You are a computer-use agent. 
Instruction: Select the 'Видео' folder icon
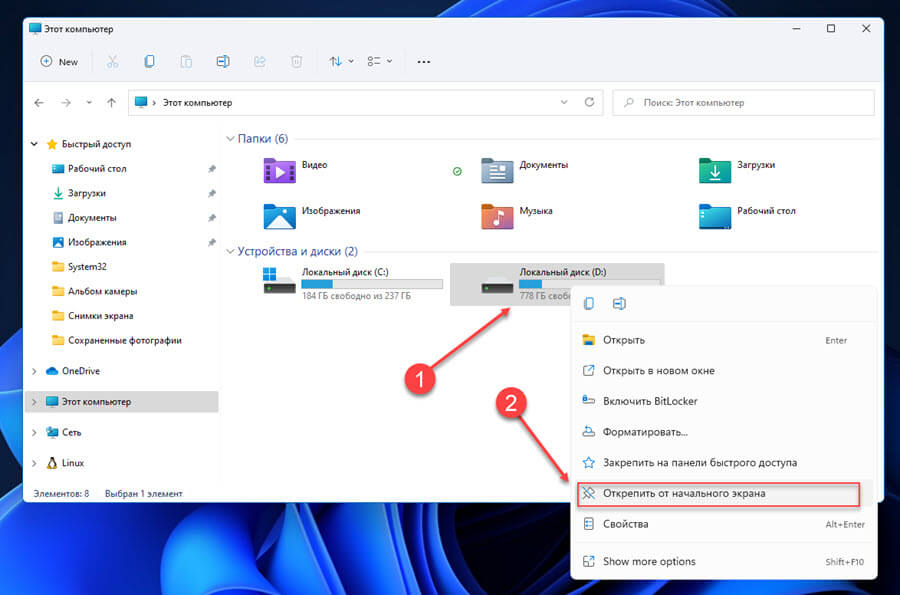(x=279, y=170)
